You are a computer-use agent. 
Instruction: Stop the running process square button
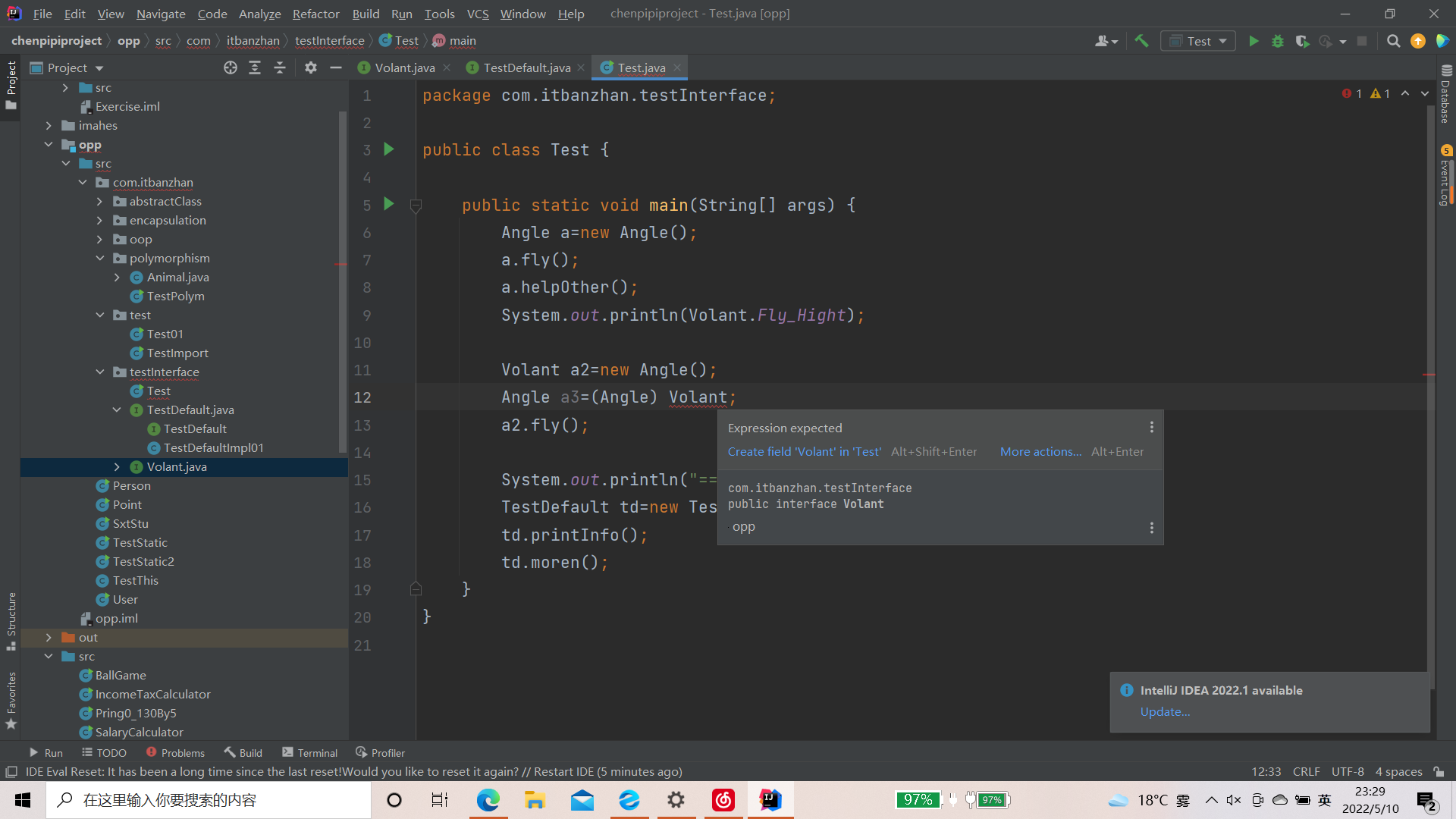pos(1362,41)
